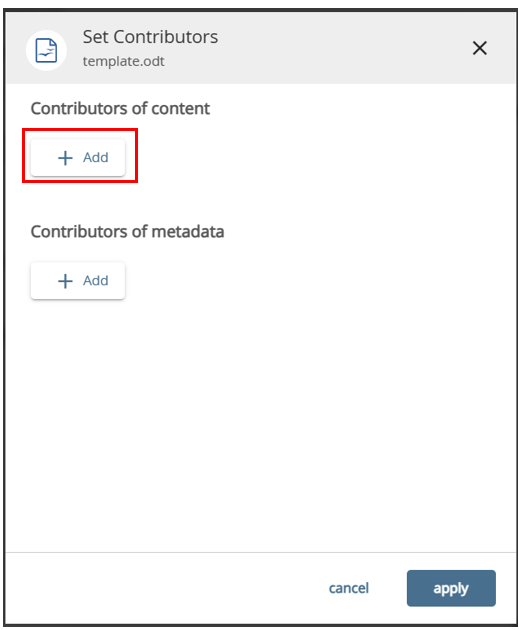Confirm changes with the apply button

451,588
